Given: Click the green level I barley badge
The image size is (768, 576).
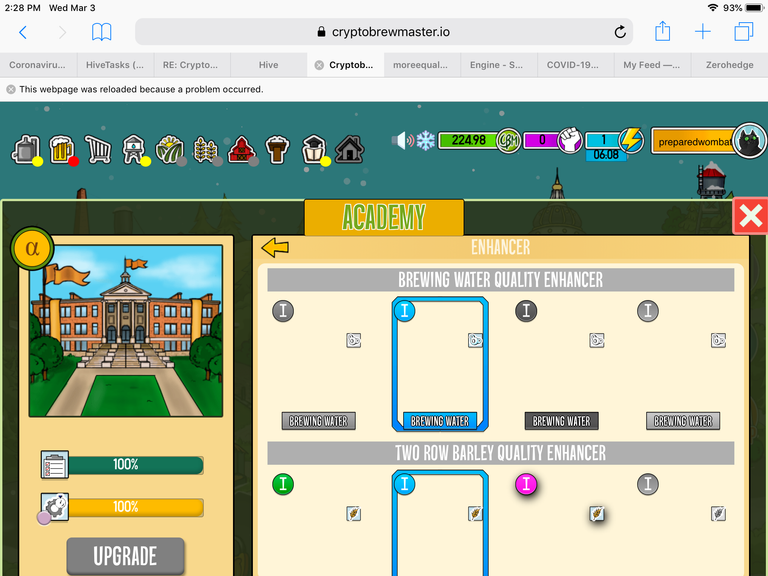Looking at the screenshot, I should tap(283, 484).
